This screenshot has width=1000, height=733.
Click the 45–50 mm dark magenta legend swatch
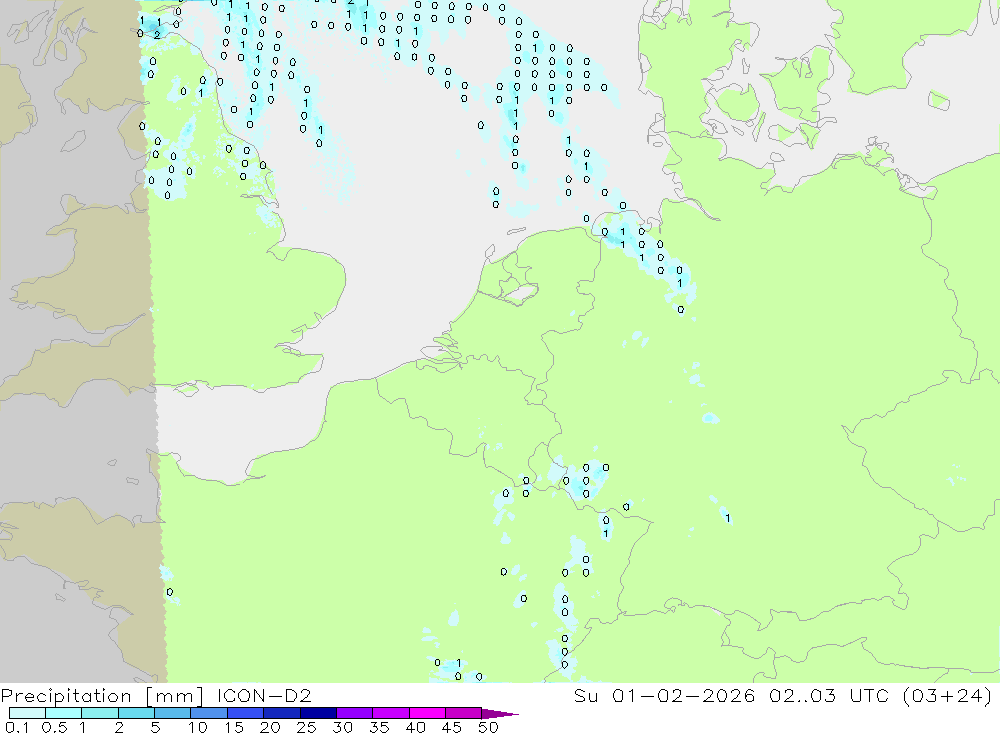click(x=464, y=713)
